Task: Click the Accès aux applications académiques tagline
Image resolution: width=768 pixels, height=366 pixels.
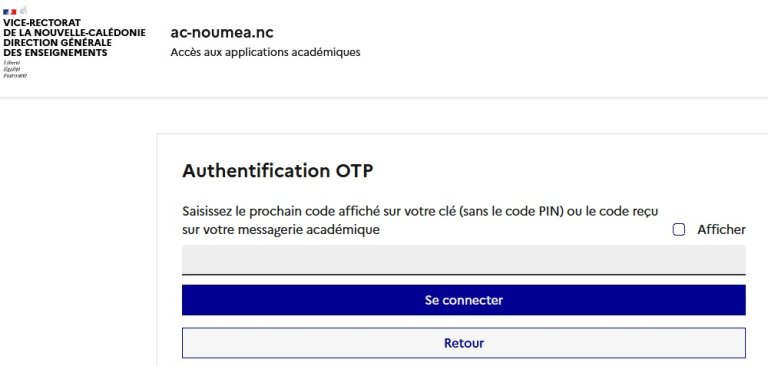Action: pyautogui.click(x=265, y=52)
